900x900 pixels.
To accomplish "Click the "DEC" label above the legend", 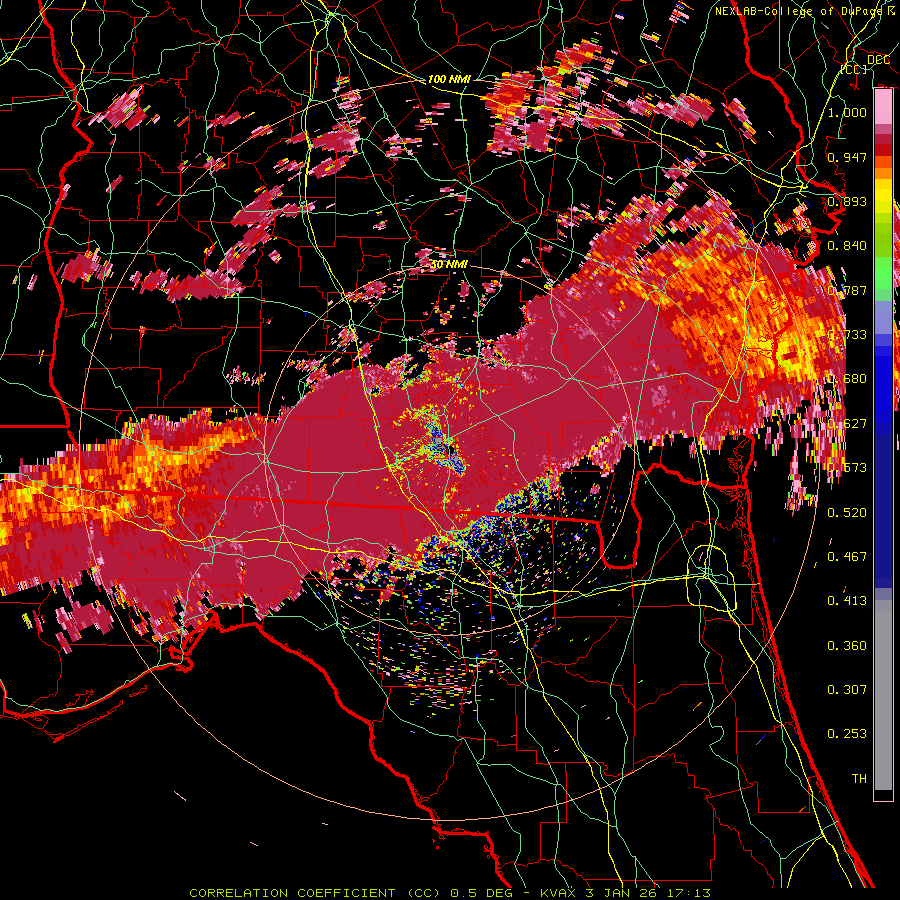I will click(878, 60).
